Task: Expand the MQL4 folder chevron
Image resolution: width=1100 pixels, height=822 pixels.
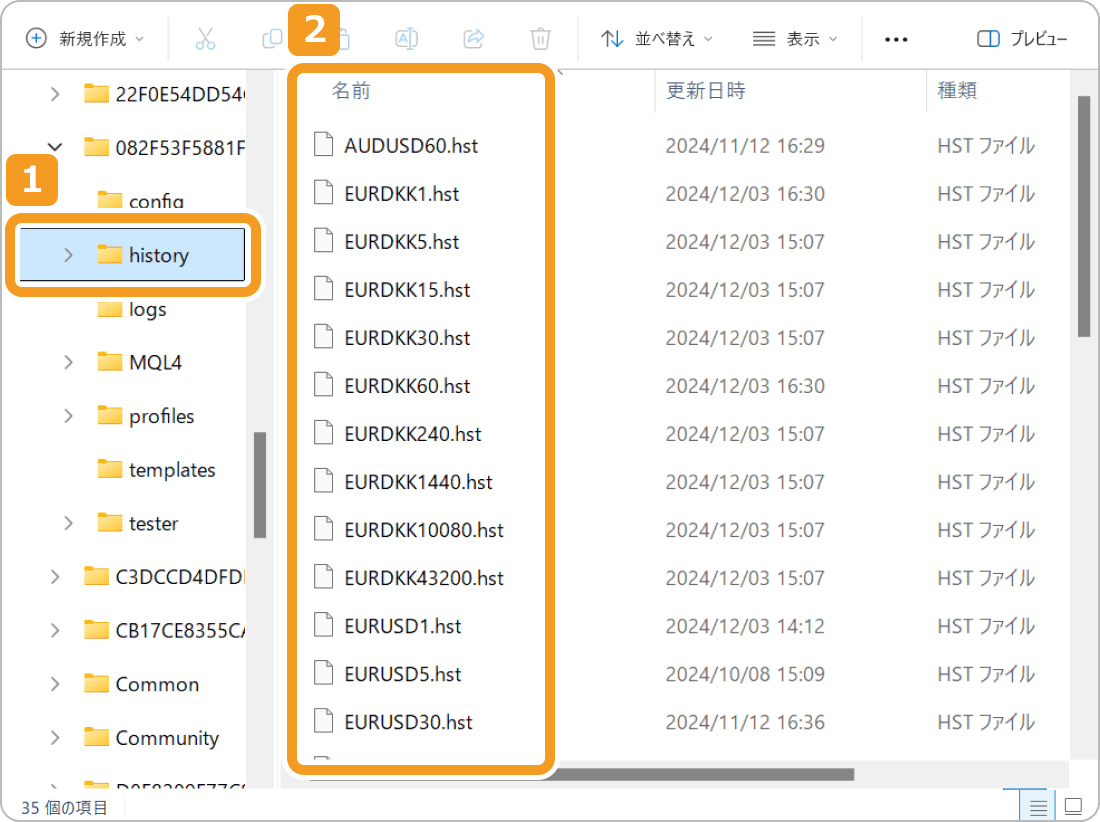Action: tap(68, 362)
